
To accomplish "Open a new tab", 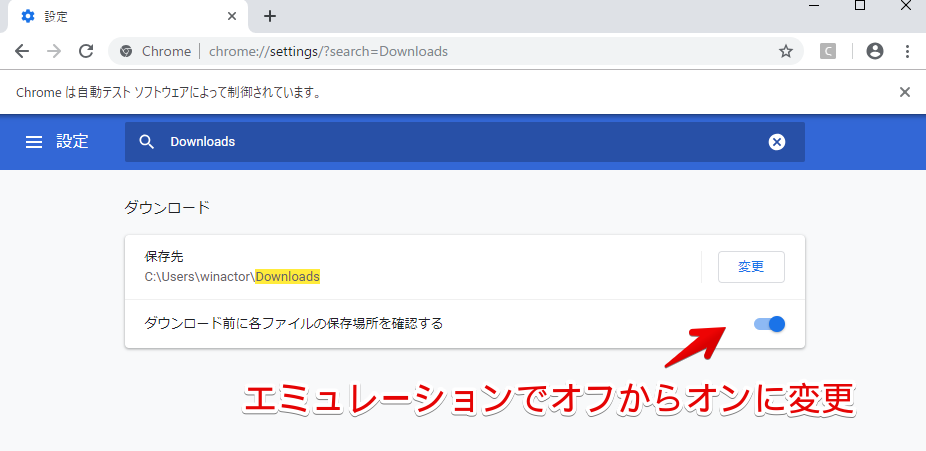I will point(270,17).
